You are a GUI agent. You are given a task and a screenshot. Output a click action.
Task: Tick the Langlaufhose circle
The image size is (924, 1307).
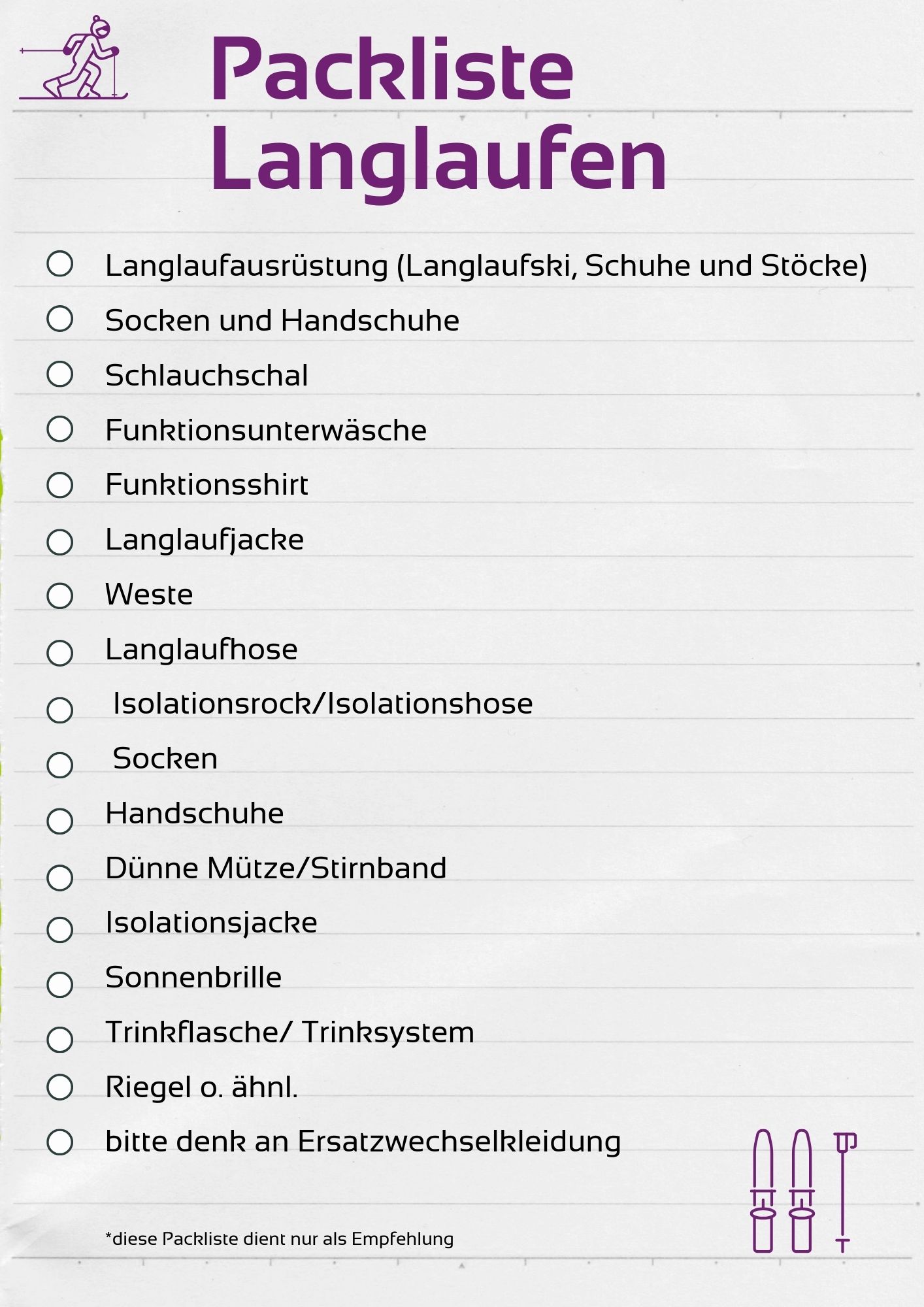point(60,652)
